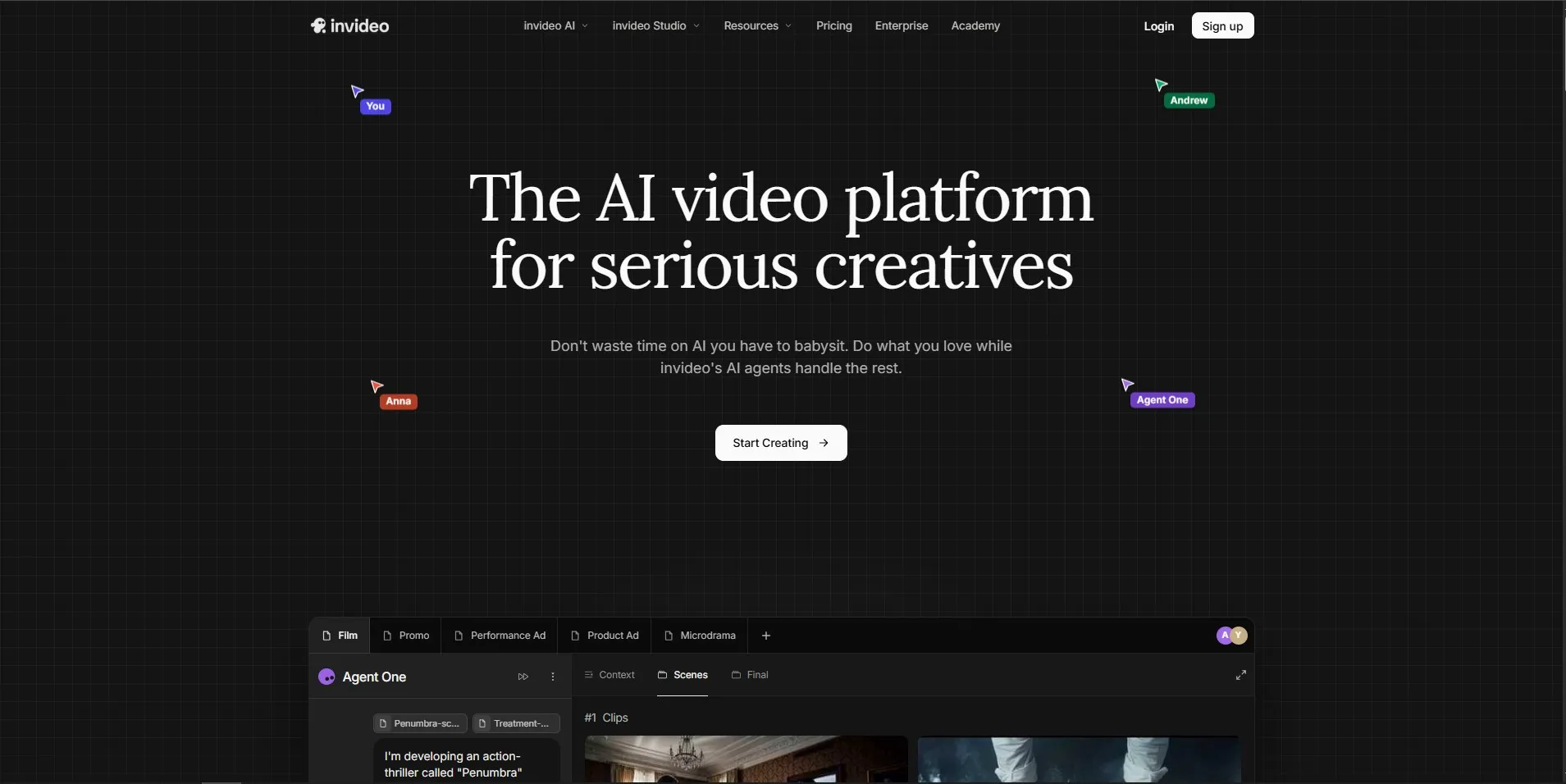Click the Start Creating button
The image size is (1566, 784).
point(781,443)
